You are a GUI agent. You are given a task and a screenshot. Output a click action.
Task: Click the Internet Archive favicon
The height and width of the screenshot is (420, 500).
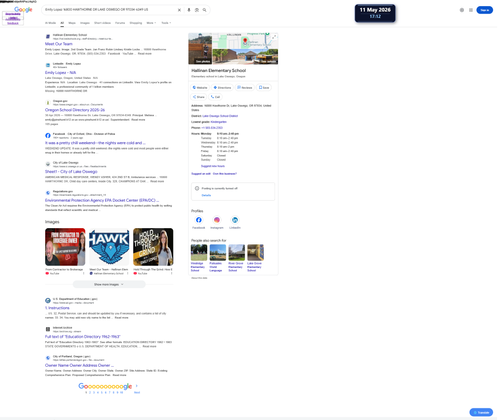48,329
